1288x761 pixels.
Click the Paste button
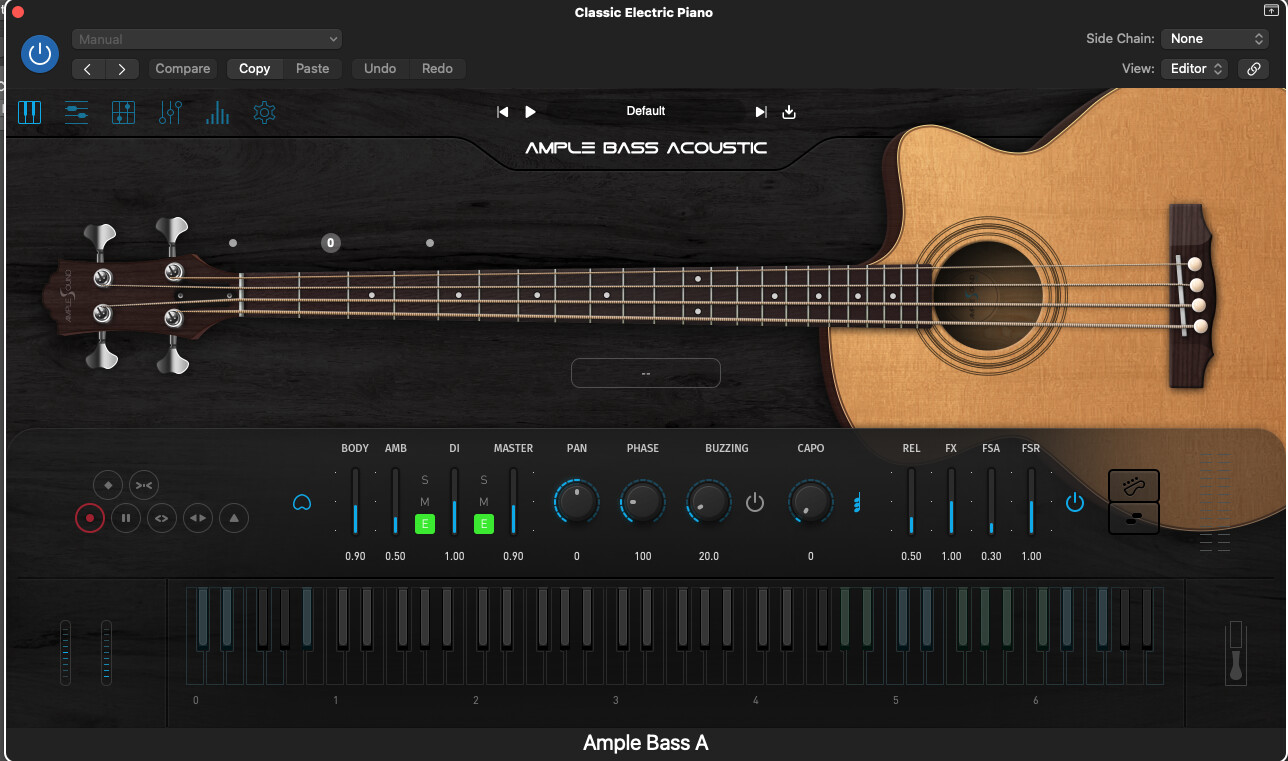point(313,69)
